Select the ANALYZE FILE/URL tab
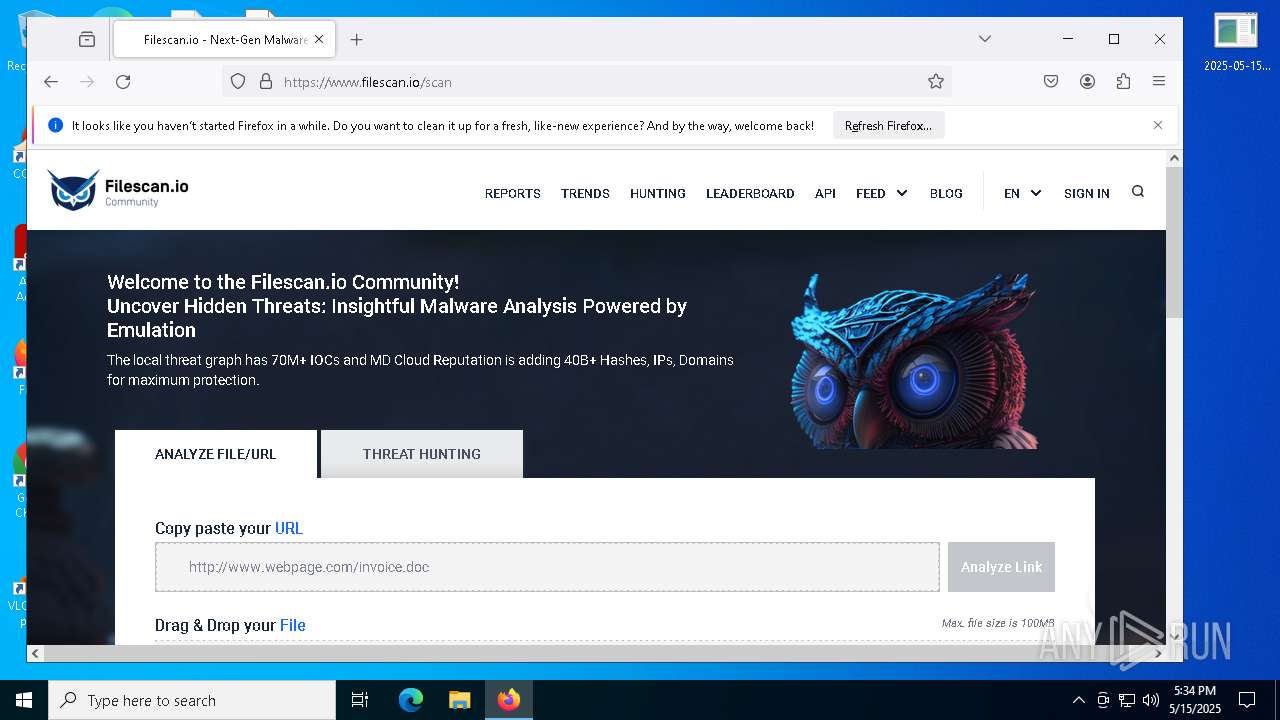 [x=216, y=454]
